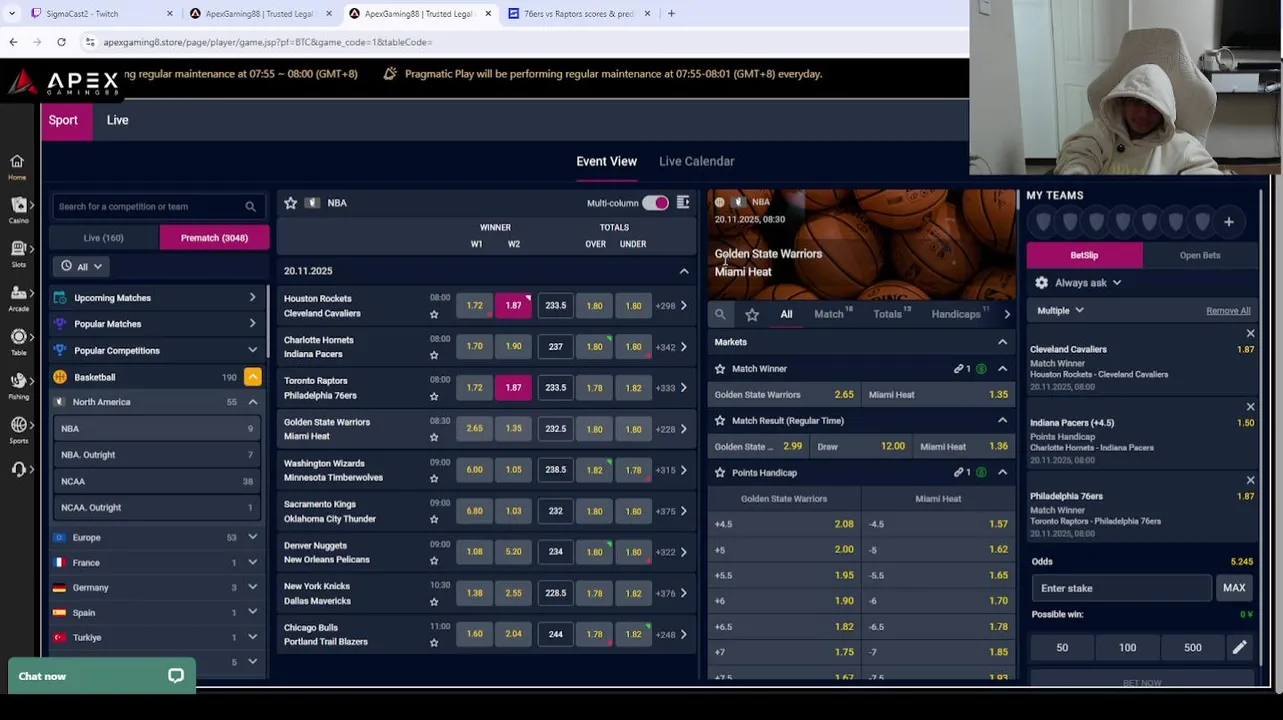
Task: Open the Handicaps markets tab
Action: click(x=958, y=315)
